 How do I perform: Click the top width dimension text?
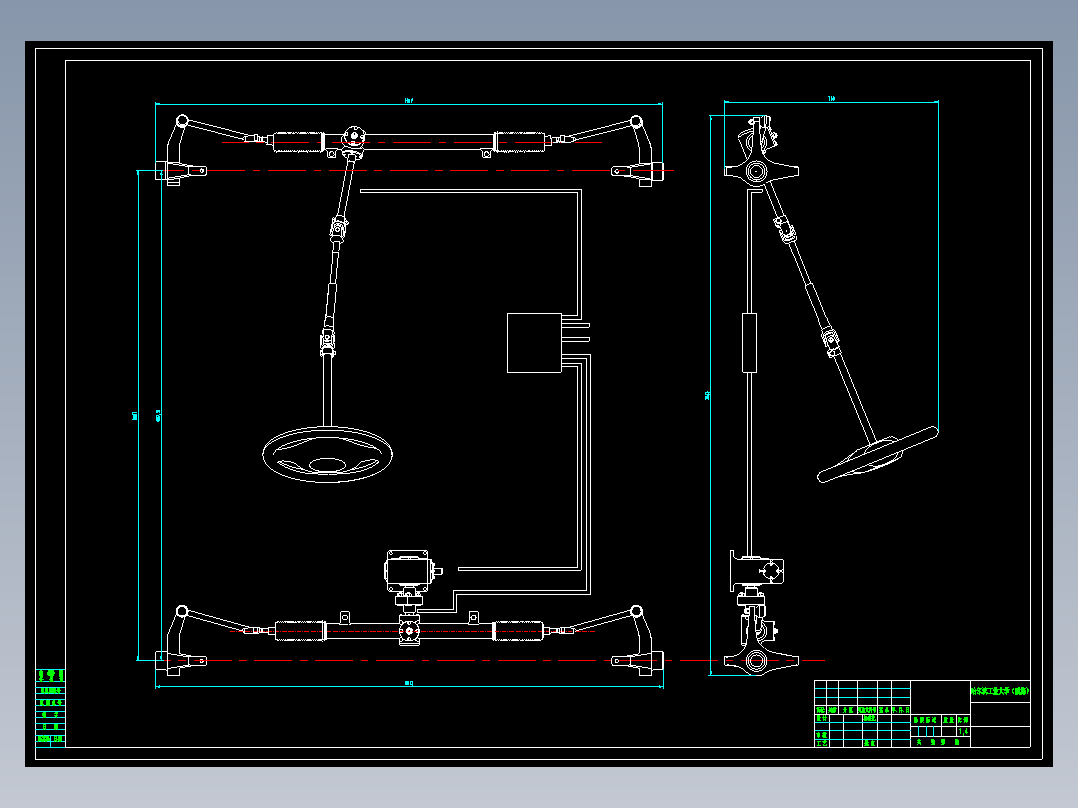coord(409,100)
